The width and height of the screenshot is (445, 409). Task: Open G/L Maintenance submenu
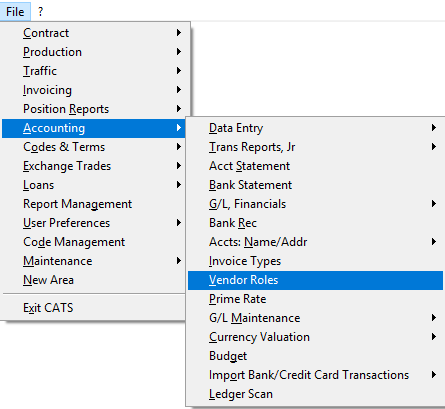pyautogui.click(x=315, y=318)
